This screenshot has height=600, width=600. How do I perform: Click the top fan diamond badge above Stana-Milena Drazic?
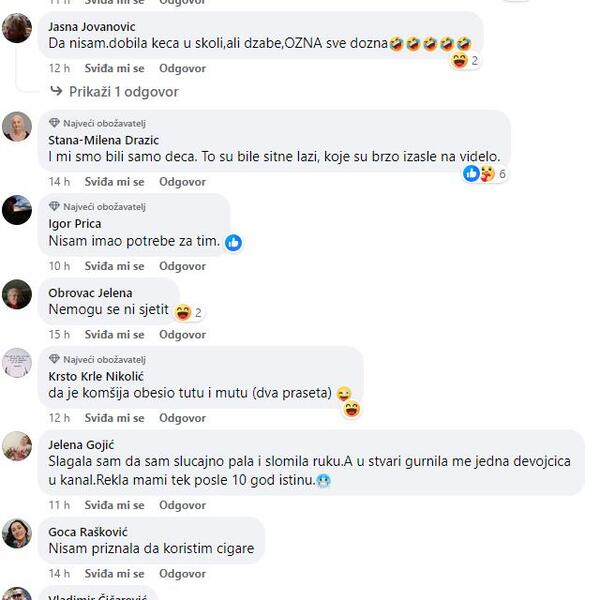click(54, 123)
